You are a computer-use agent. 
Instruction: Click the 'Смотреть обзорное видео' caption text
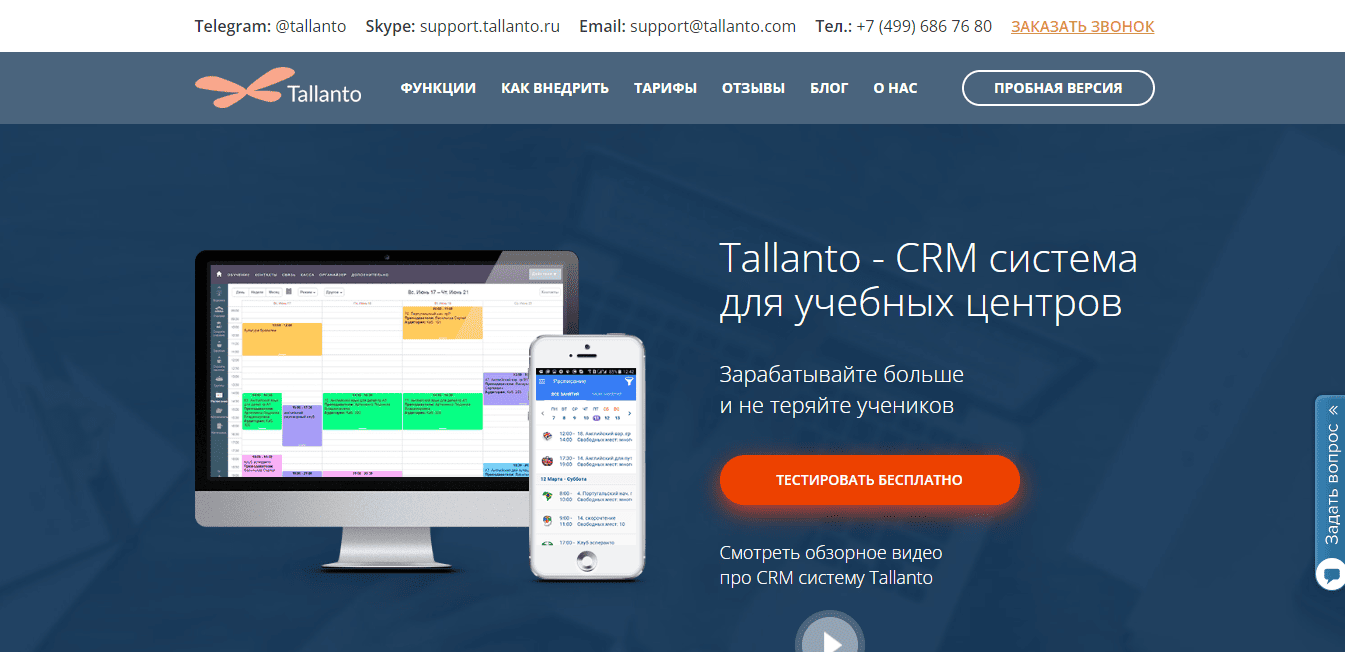click(x=831, y=553)
